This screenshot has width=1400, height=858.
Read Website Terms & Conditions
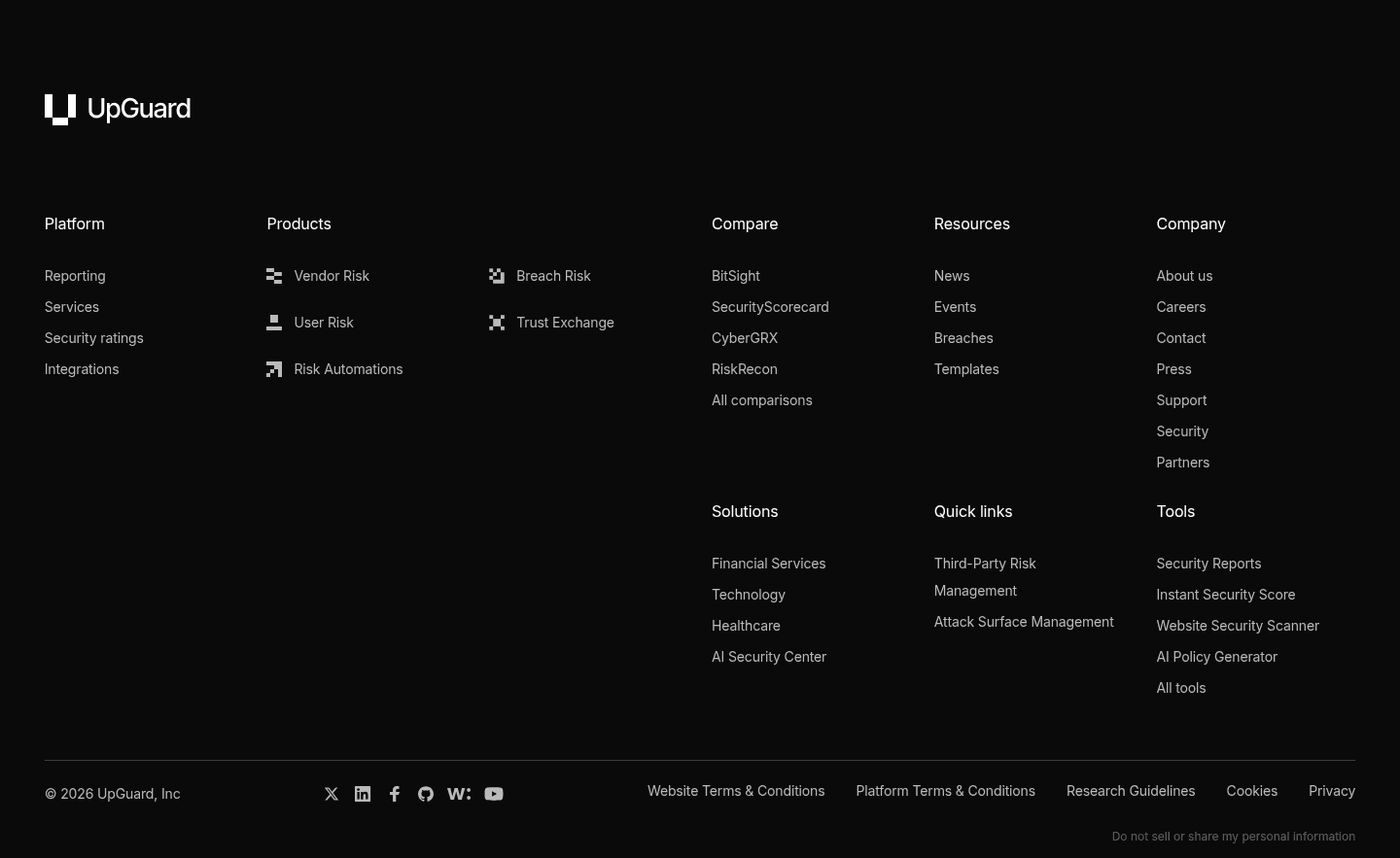(x=736, y=791)
